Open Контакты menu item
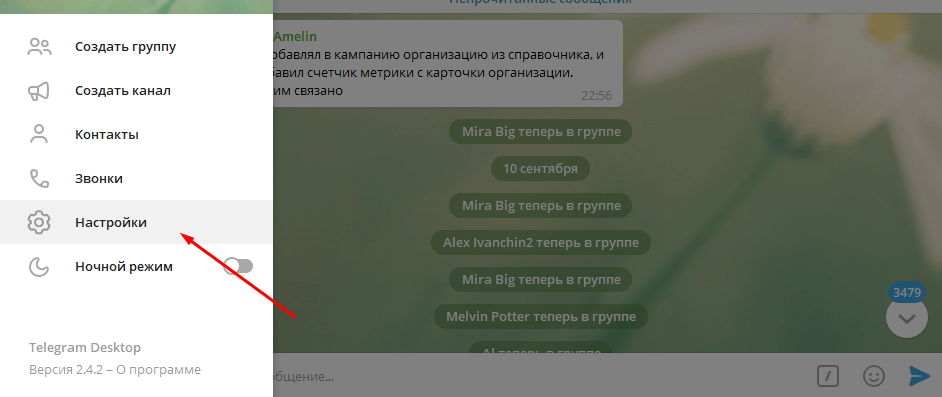 pyautogui.click(x=136, y=135)
